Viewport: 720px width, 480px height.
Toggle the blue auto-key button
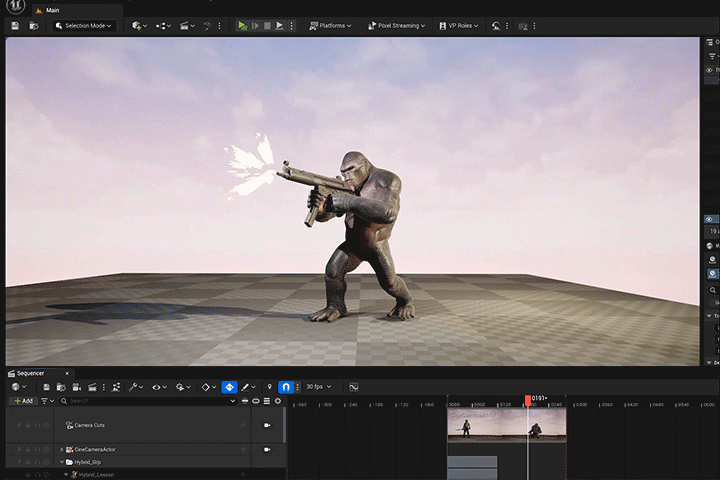coord(230,387)
